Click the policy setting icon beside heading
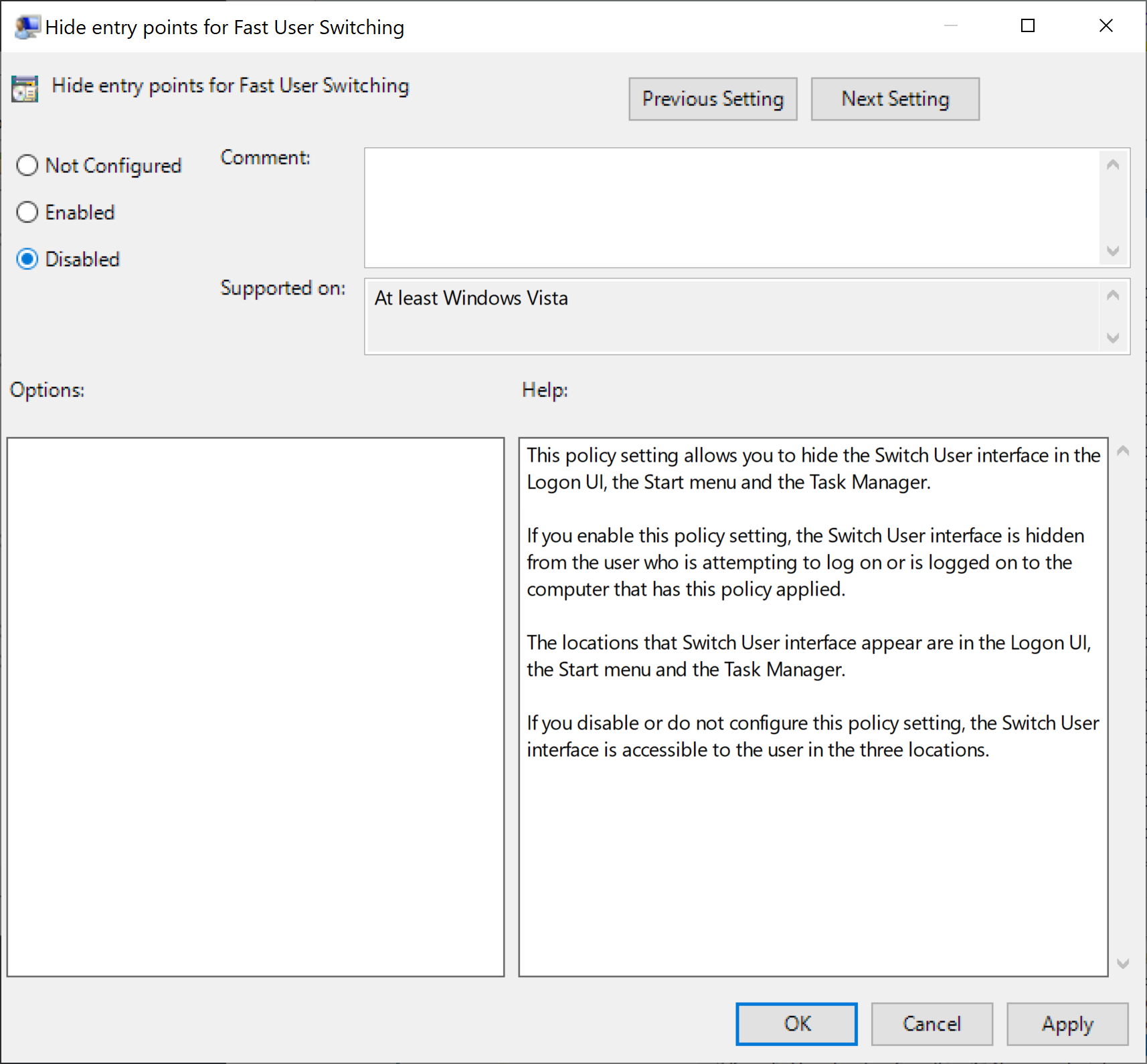This screenshot has width=1147, height=1064. point(25,88)
